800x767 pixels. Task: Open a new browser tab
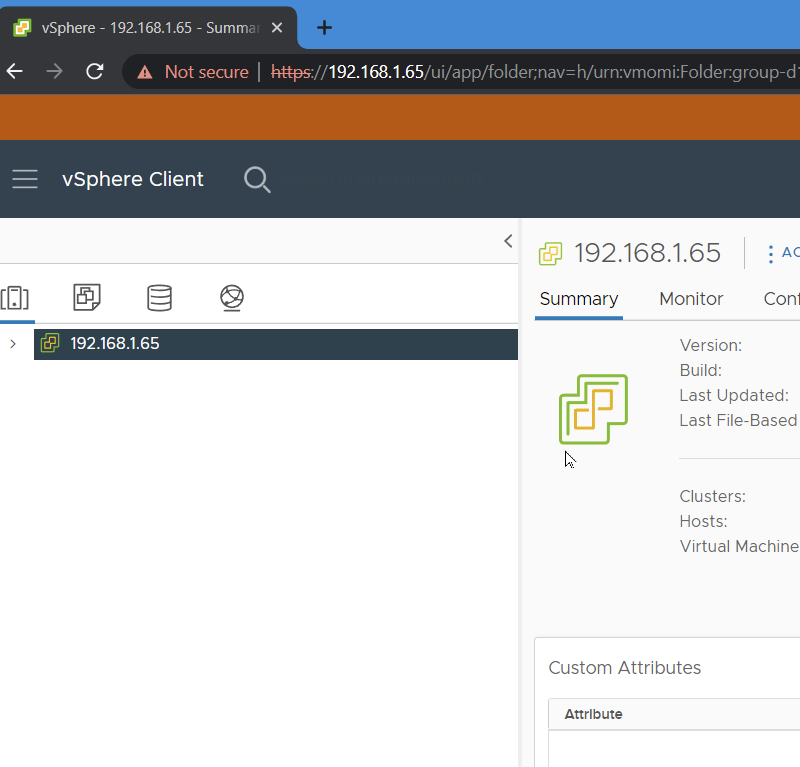click(324, 28)
